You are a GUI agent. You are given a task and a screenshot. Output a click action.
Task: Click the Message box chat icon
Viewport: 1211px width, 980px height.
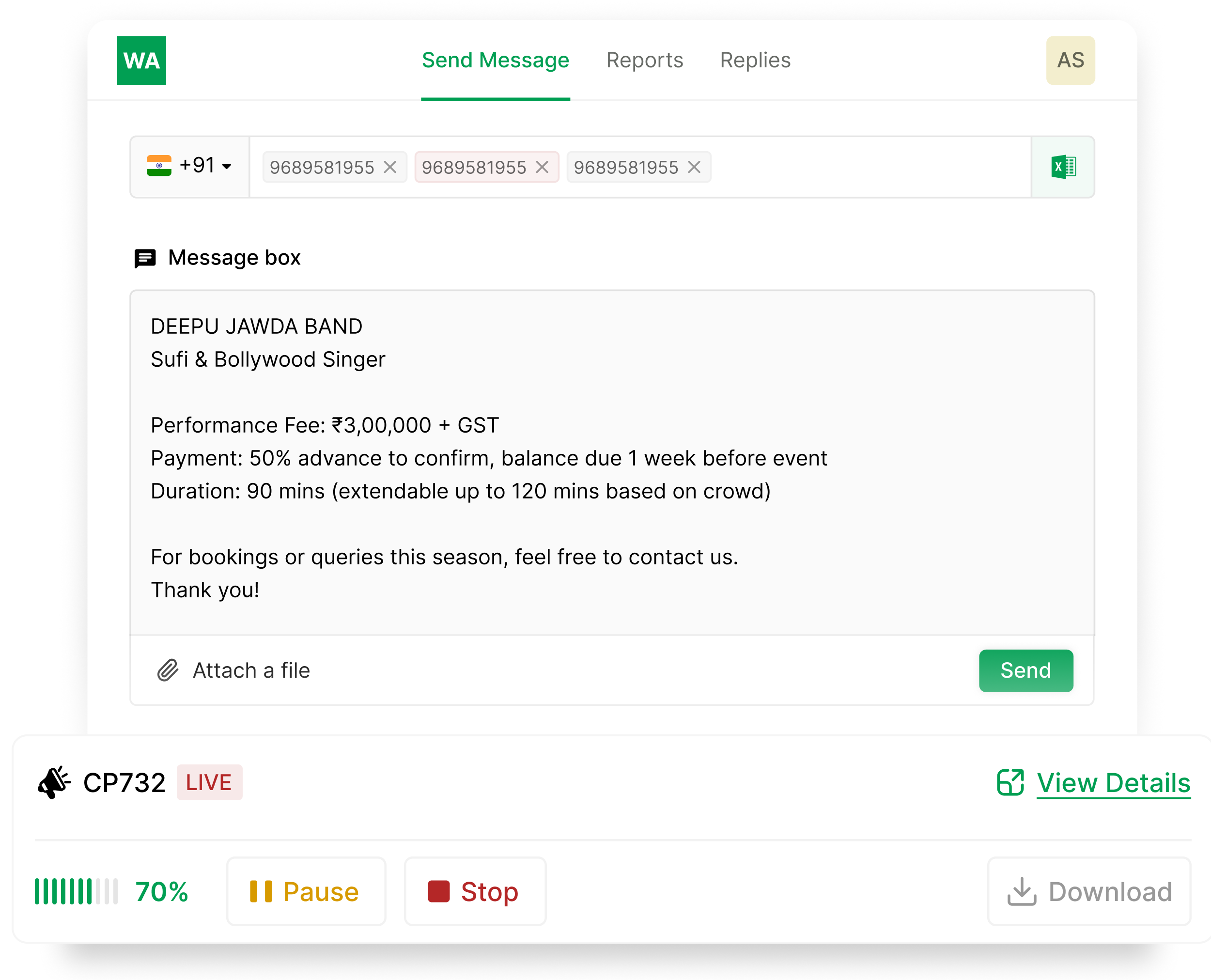145,259
